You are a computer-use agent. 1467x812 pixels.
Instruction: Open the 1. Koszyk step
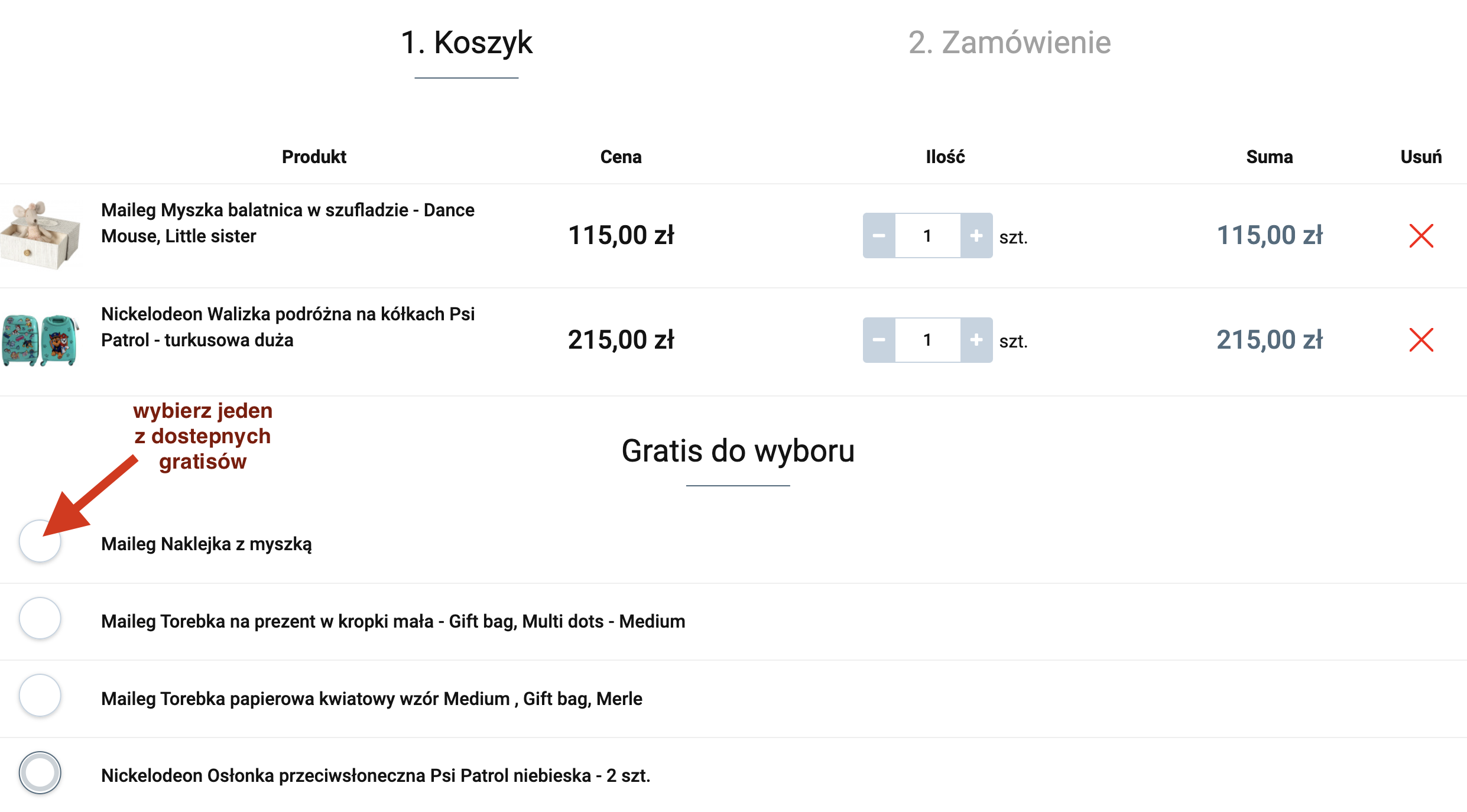click(x=466, y=43)
